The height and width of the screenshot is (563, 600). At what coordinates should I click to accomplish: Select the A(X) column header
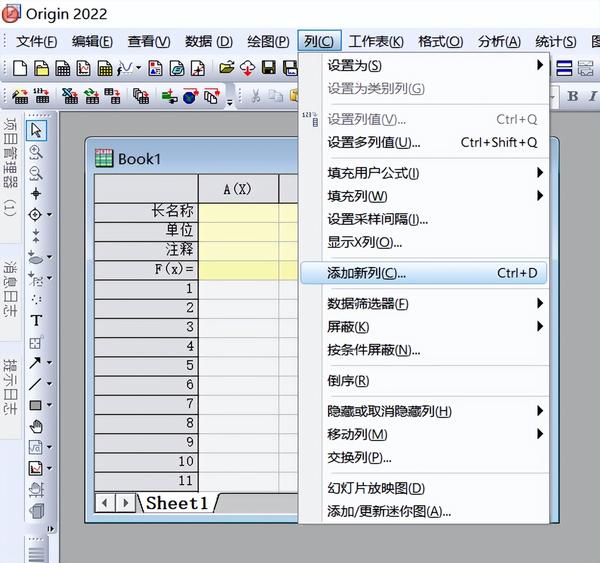(x=238, y=189)
